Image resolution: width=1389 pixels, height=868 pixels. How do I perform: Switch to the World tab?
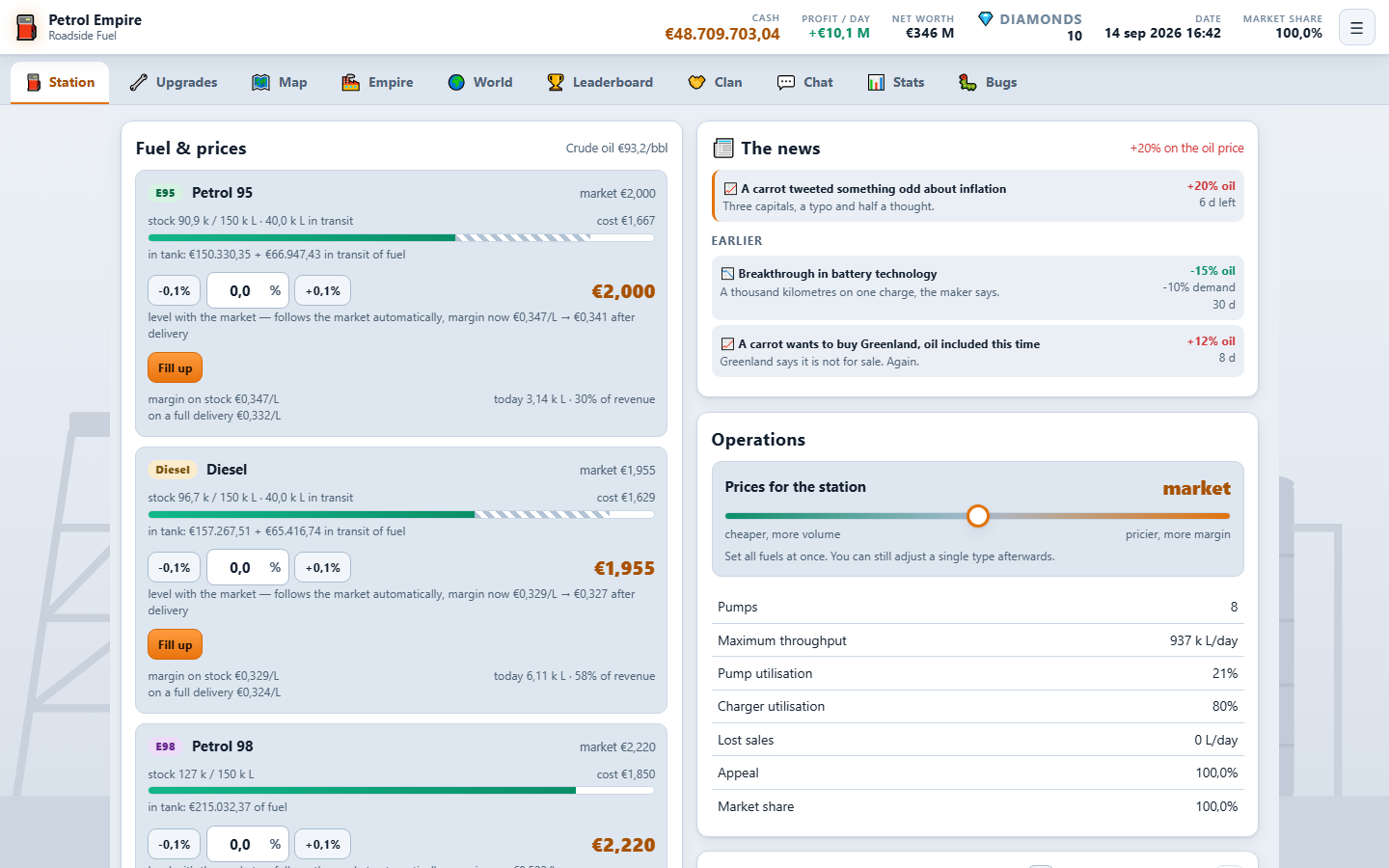[x=480, y=83]
